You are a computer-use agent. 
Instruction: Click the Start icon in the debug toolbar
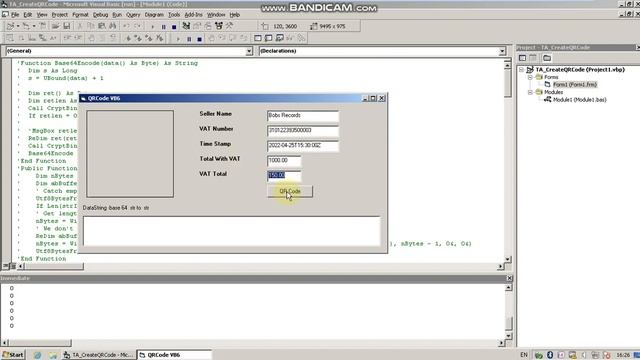coord(178,39)
